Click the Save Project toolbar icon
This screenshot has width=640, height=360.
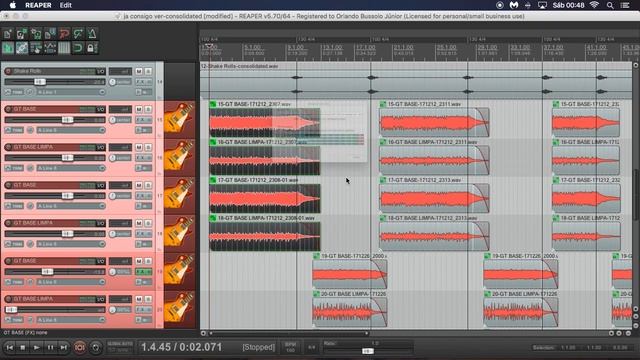pyautogui.click(x=36, y=33)
